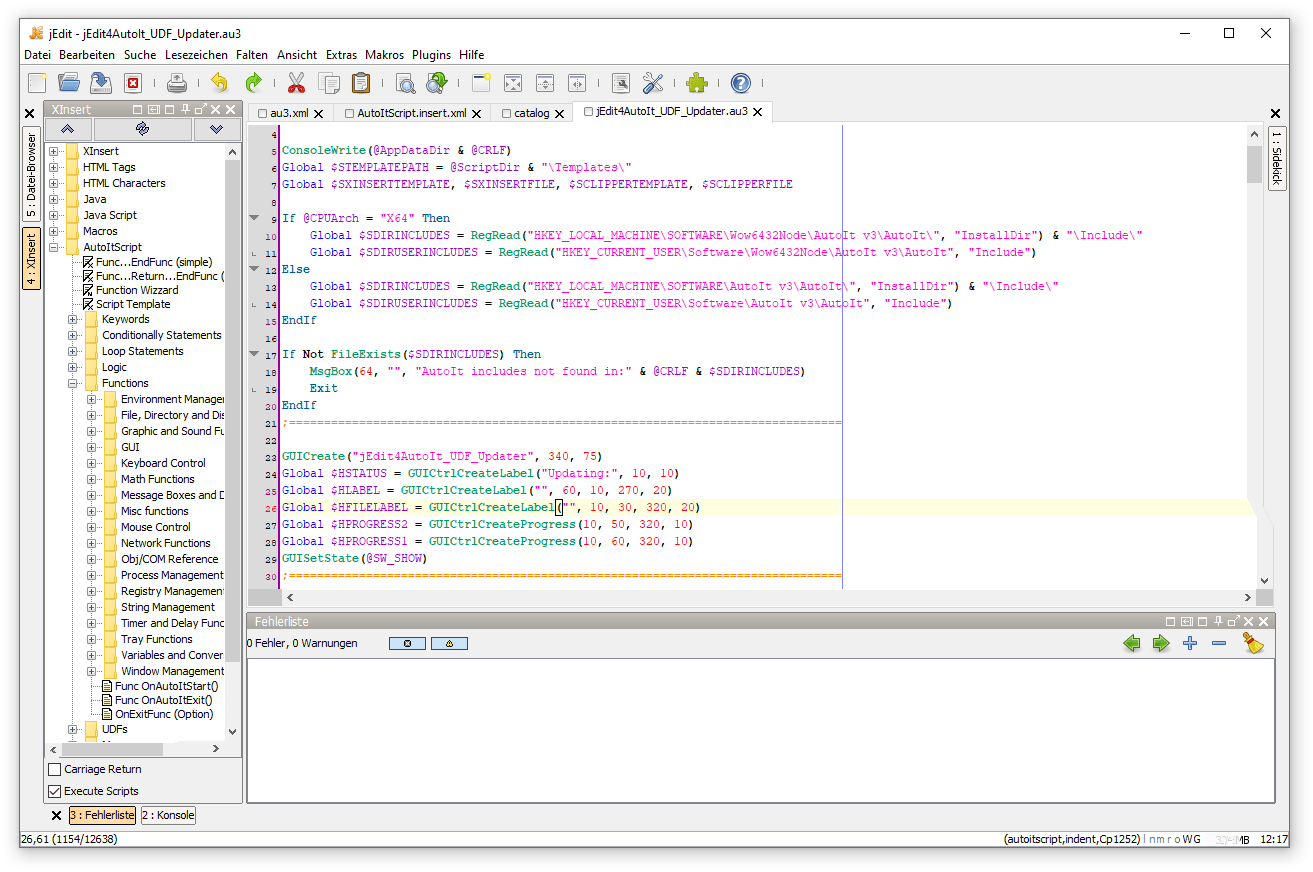
Task: Click the Konsole dock button
Action: click(x=168, y=815)
